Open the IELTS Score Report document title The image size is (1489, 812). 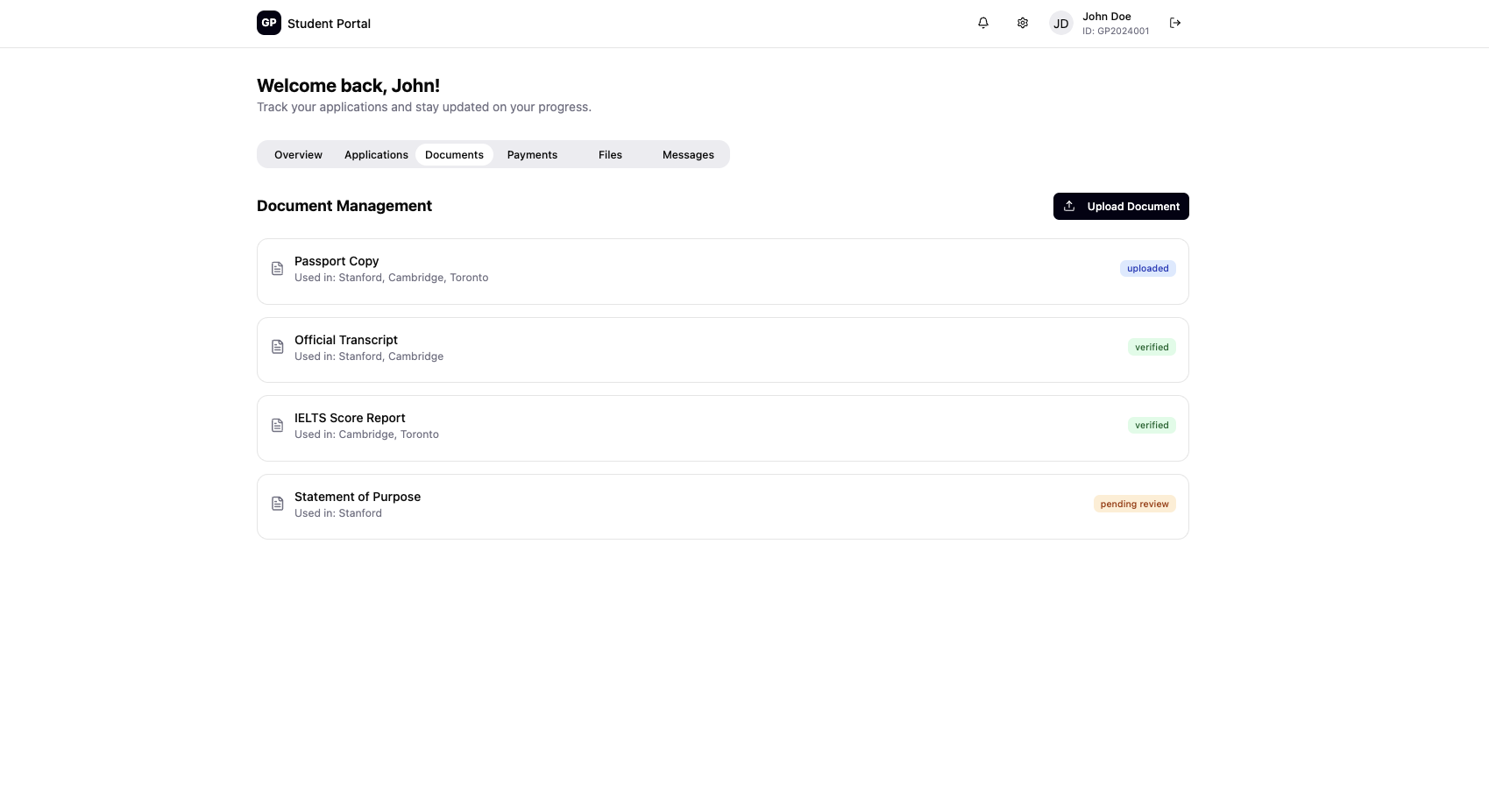(x=350, y=419)
